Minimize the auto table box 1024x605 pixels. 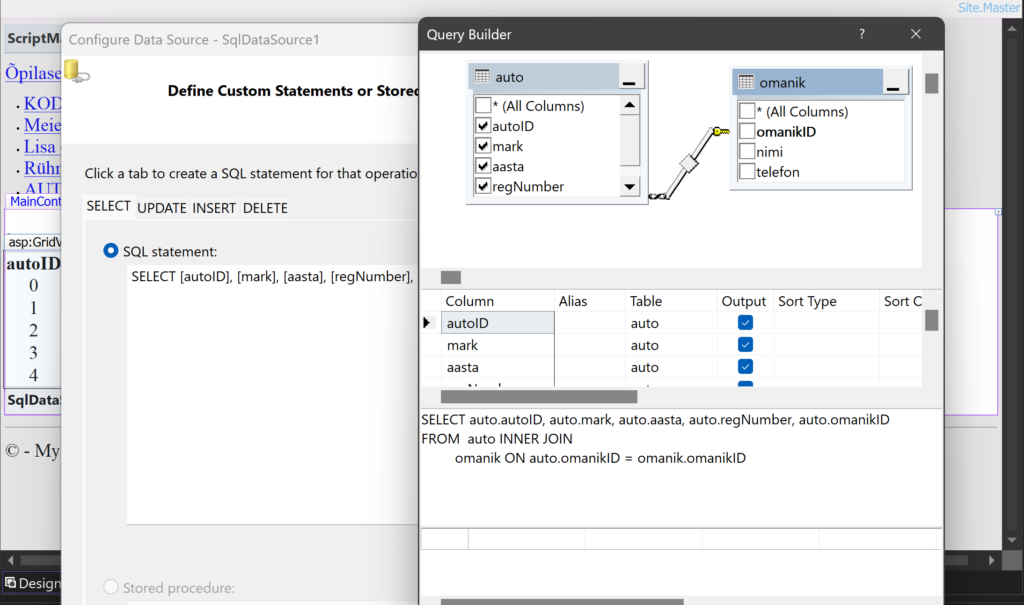(629, 77)
